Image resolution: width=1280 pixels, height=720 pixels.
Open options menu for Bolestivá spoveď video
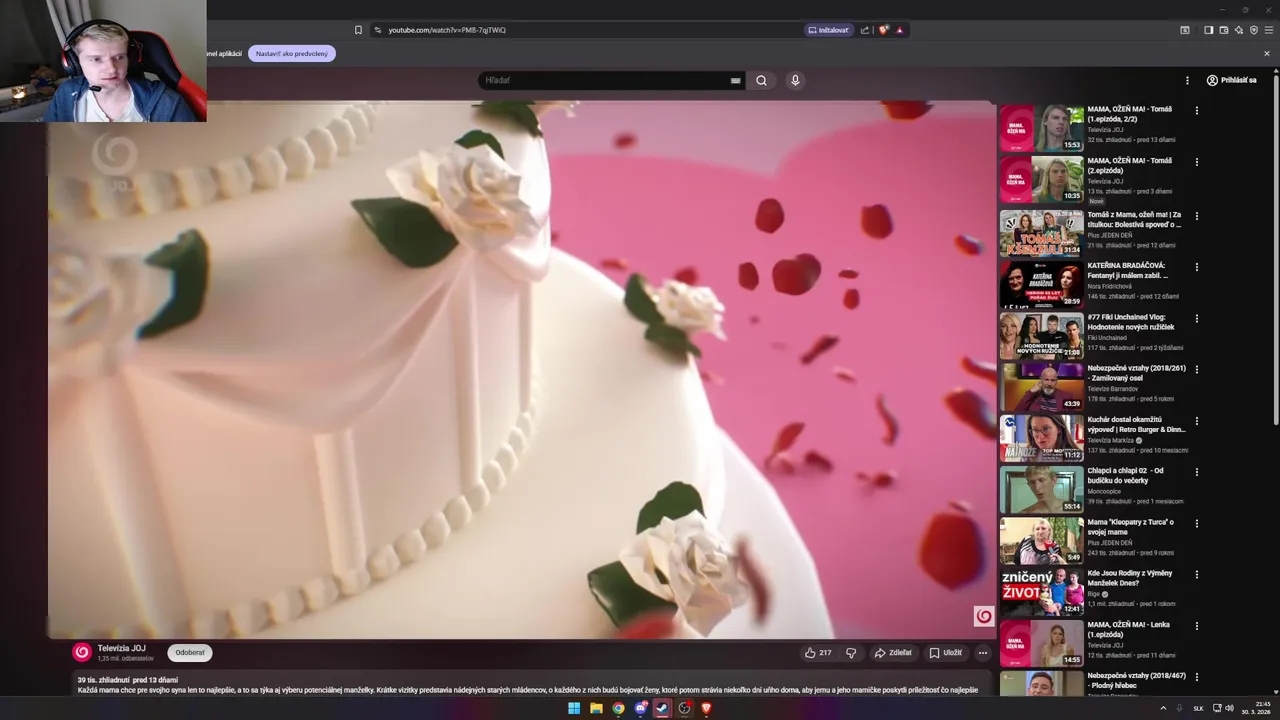coord(1197,215)
